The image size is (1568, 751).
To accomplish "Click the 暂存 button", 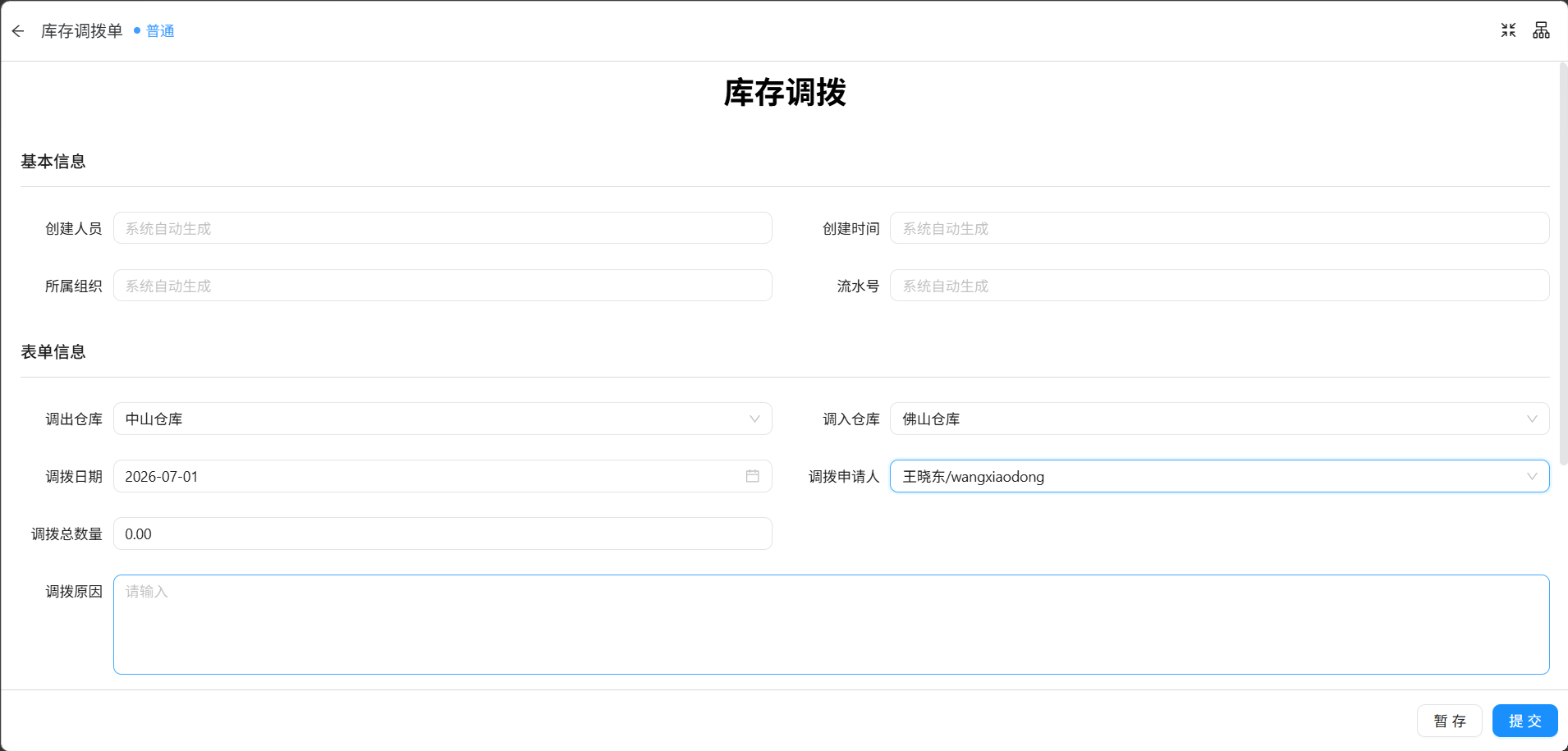I will pos(1450,721).
